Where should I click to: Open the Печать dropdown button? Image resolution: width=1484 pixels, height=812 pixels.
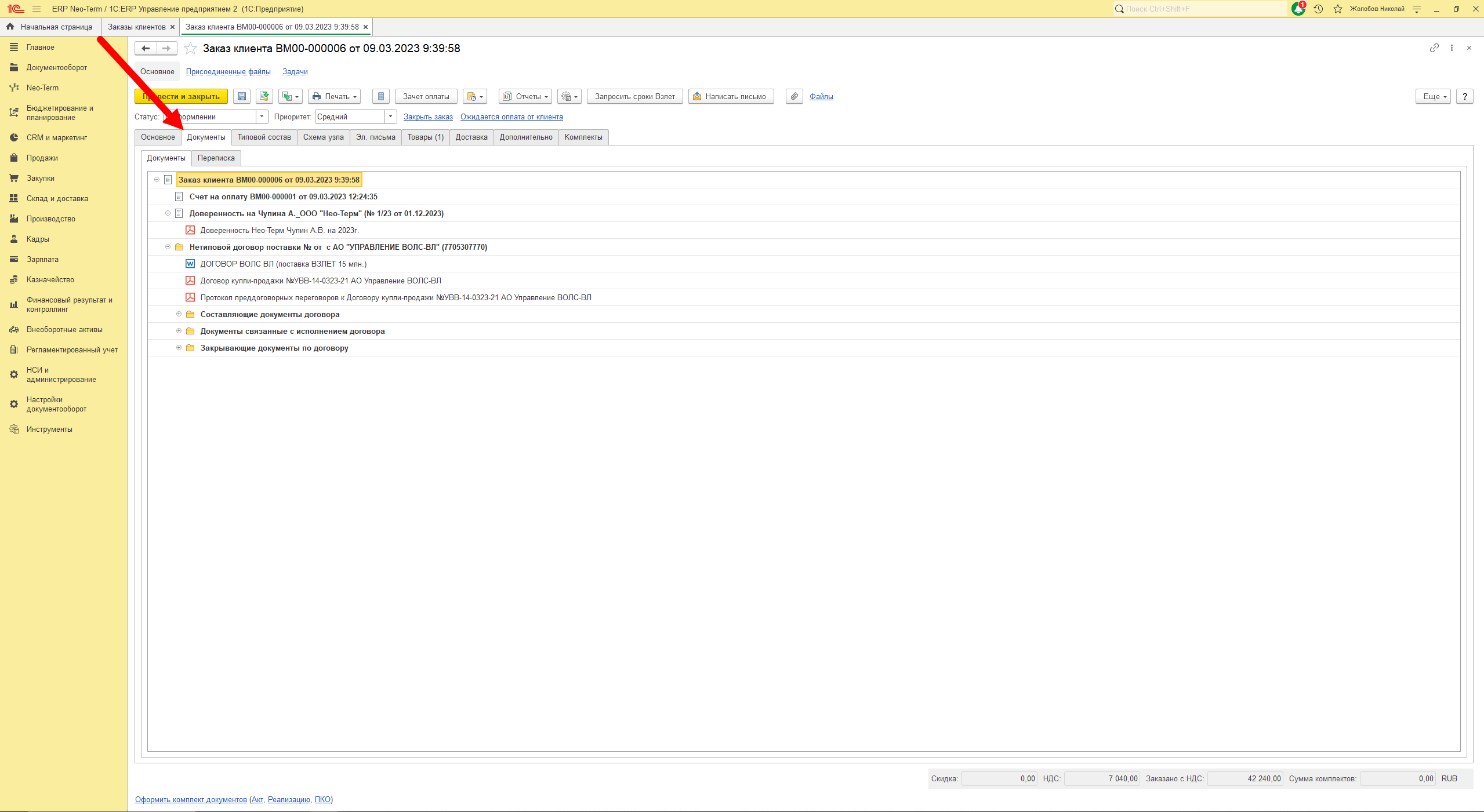point(335,96)
